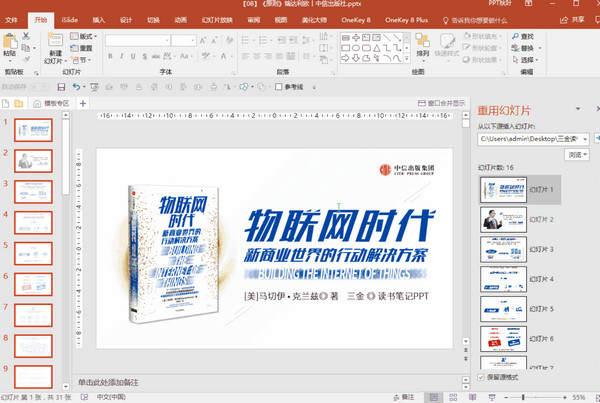
Task: Click the Format Painter brush icon
Action: pos(26,59)
